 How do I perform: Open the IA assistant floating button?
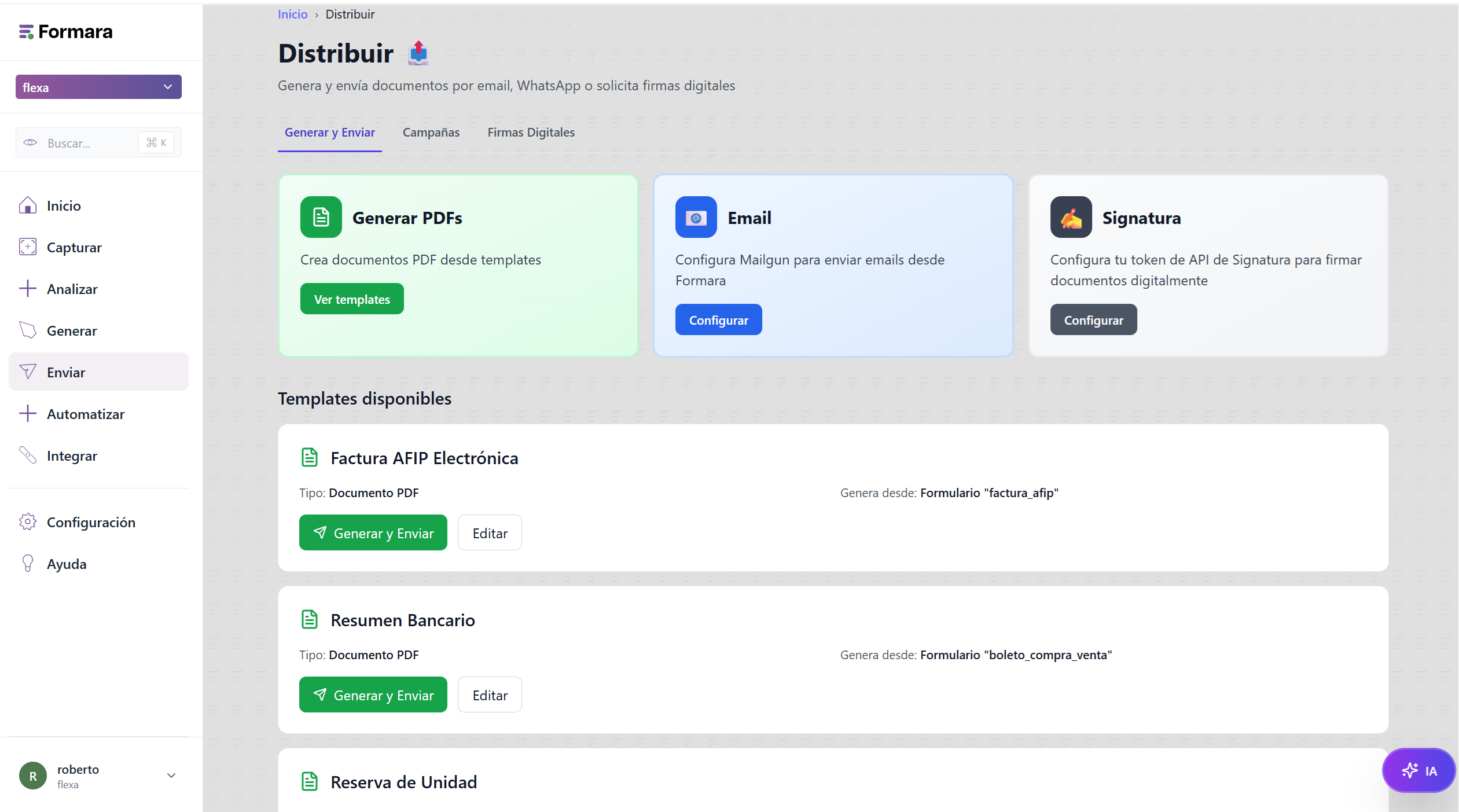pyautogui.click(x=1418, y=770)
